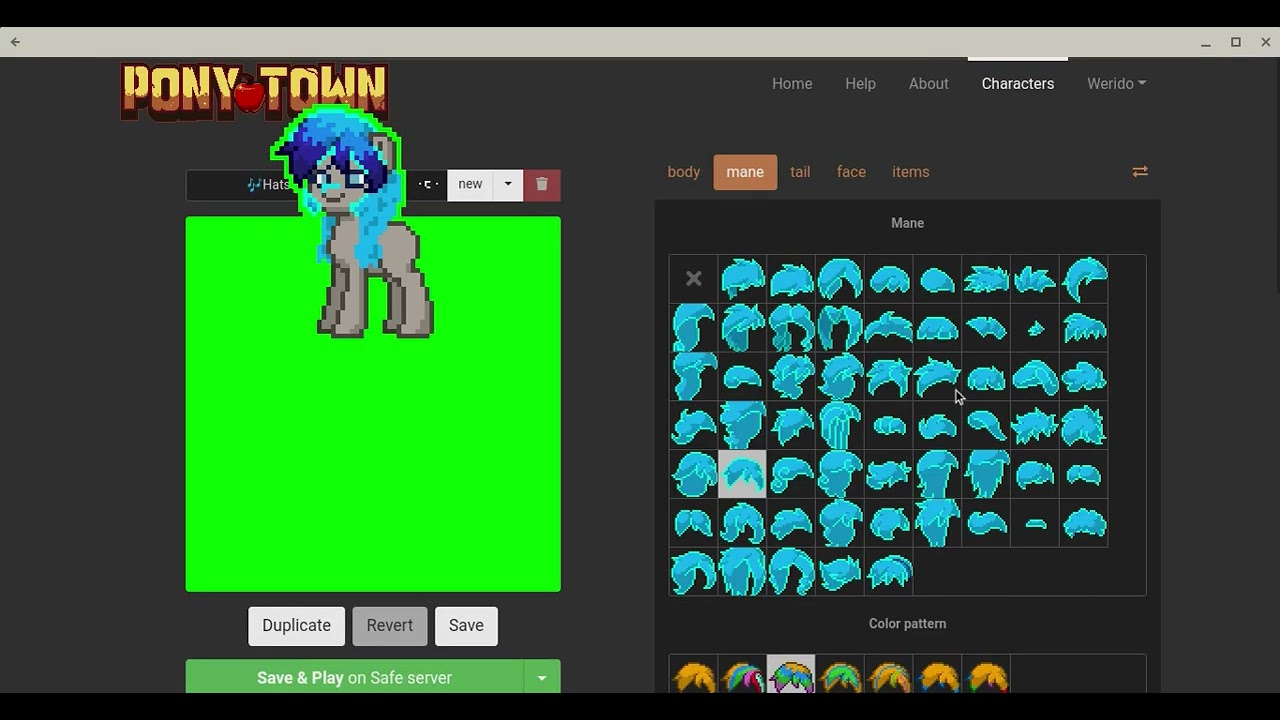This screenshot has height=720, width=1280.
Task: Pick the first mane in the third row
Action: [x=694, y=377]
